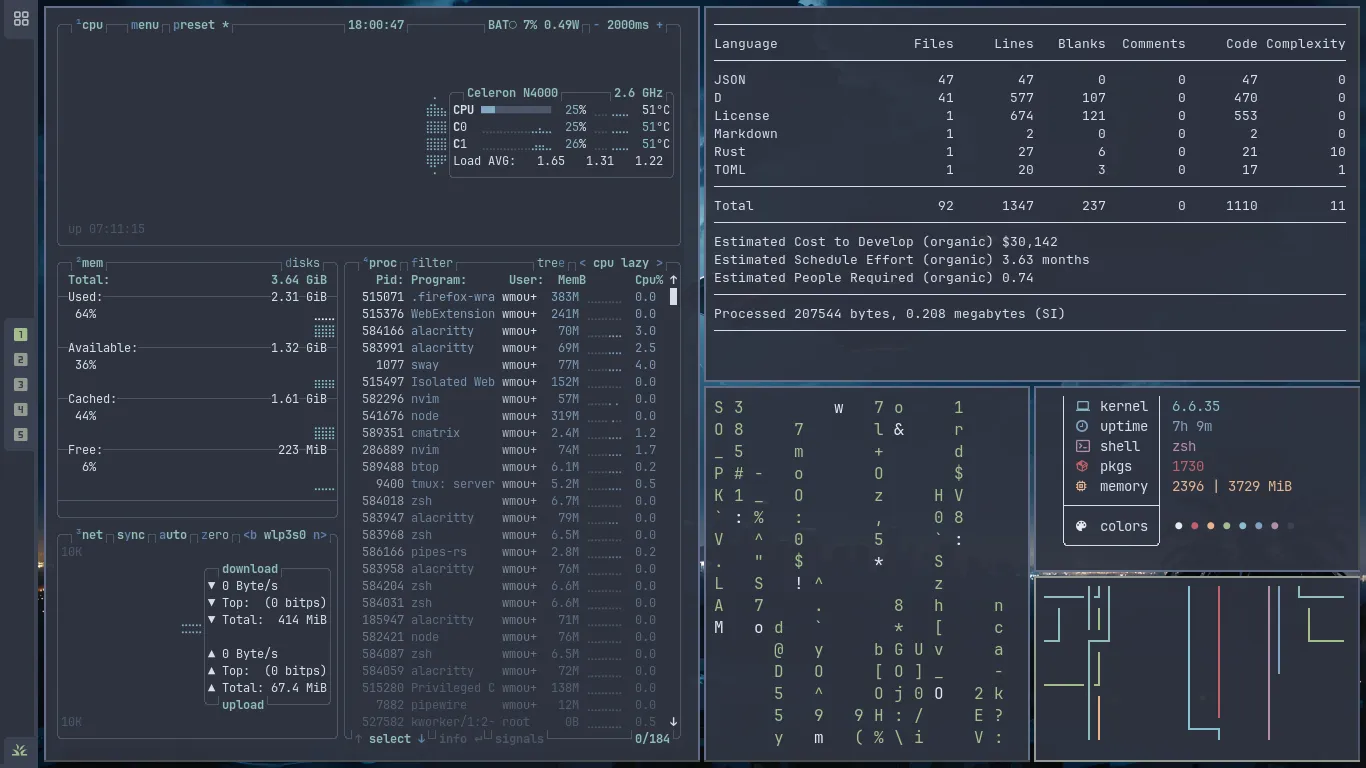The width and height of the screenshot is (1366, 768).
Task: Open the process filter field
Action: pyautogui.click(x=432, y=263)
